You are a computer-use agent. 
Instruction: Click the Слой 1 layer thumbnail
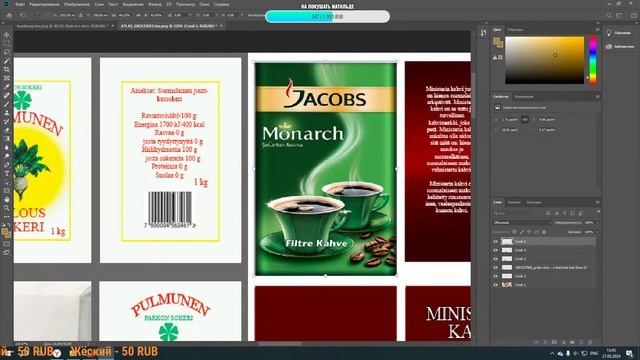[x=507, y=284]
